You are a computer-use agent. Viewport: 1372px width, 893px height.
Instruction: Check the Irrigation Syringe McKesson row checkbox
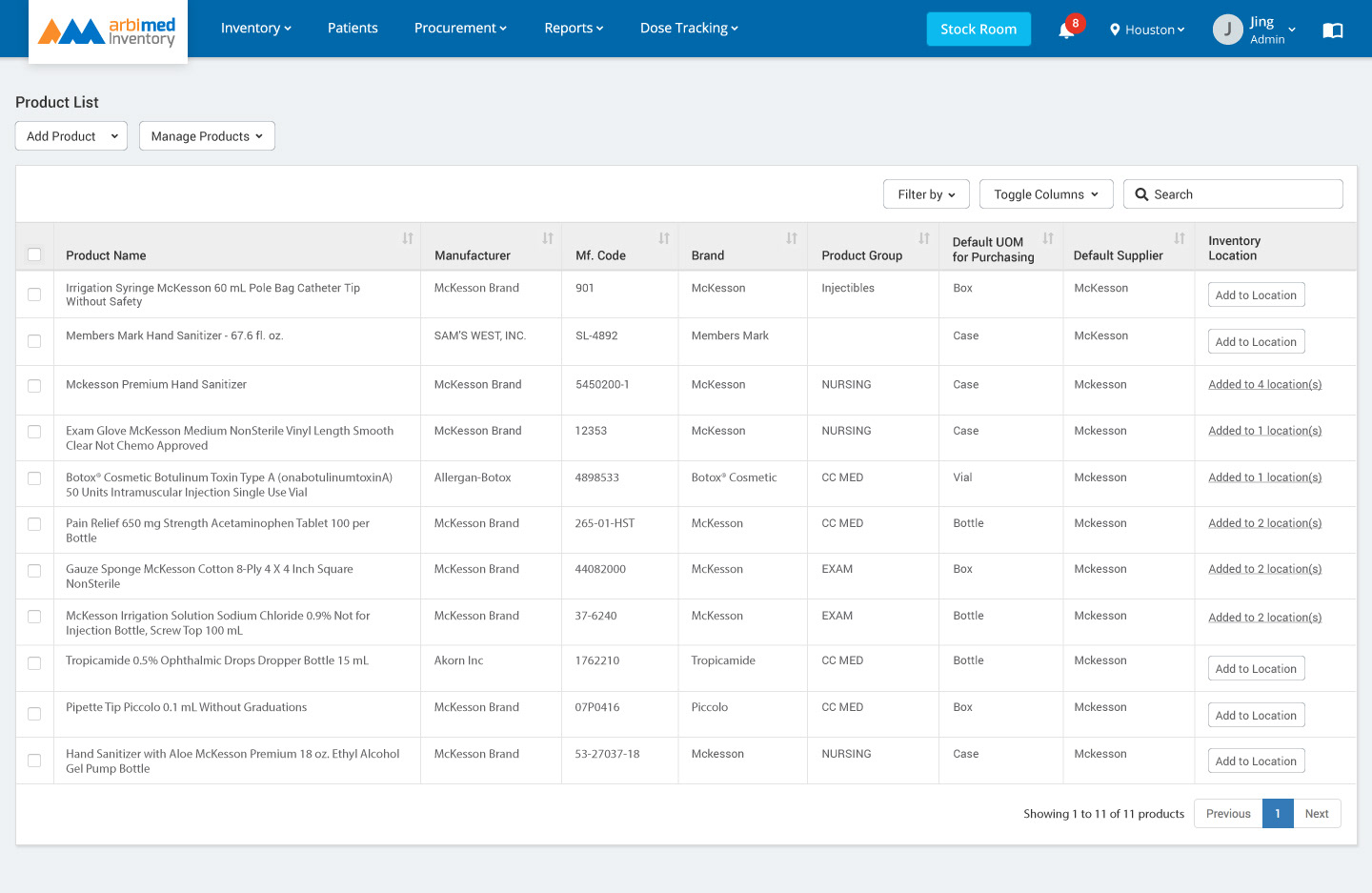(x=34, y=294)
